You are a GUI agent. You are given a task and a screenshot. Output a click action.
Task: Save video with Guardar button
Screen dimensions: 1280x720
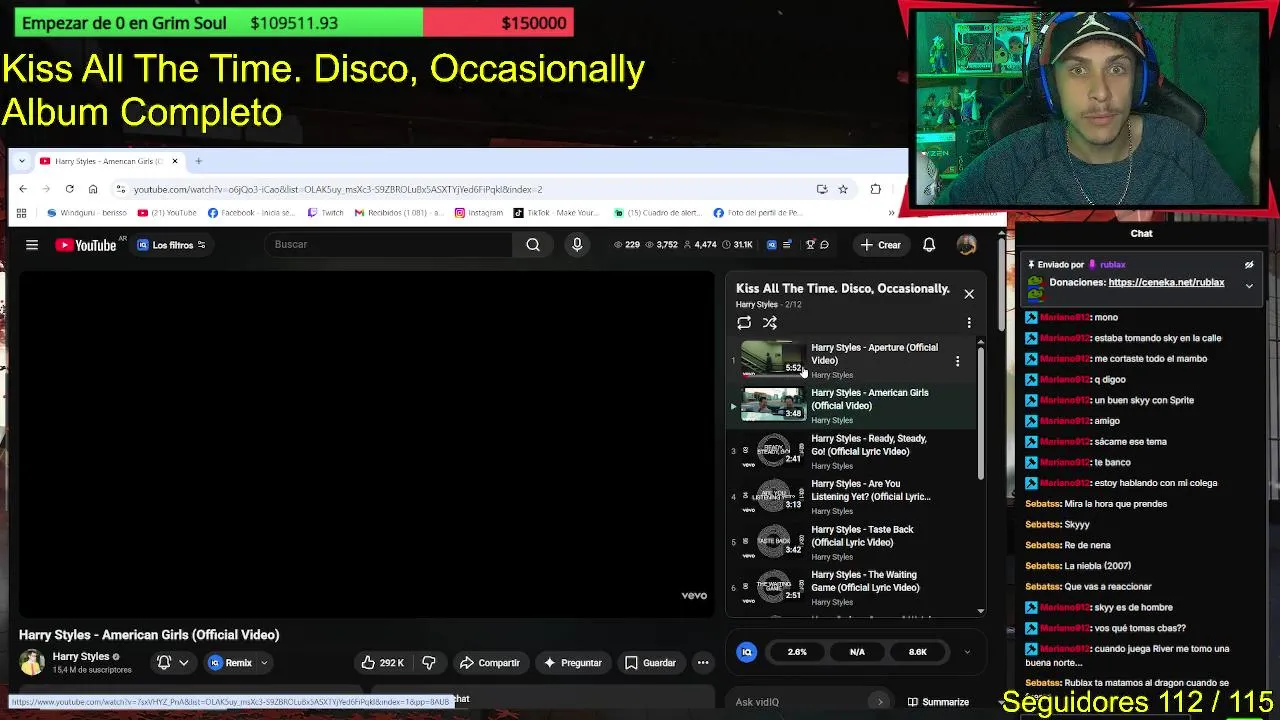coord(650,663)
